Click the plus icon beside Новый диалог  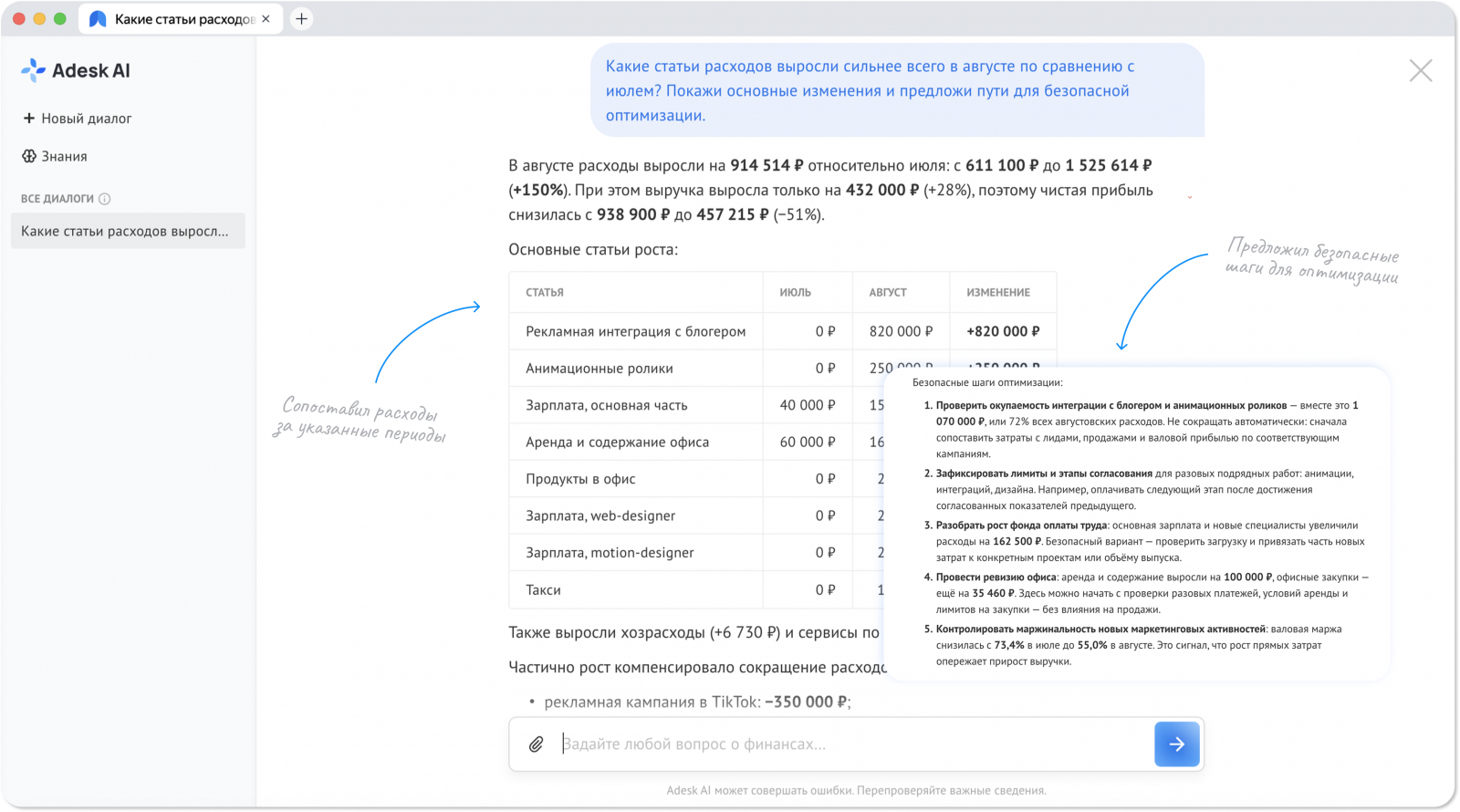[x=29, y=119]
